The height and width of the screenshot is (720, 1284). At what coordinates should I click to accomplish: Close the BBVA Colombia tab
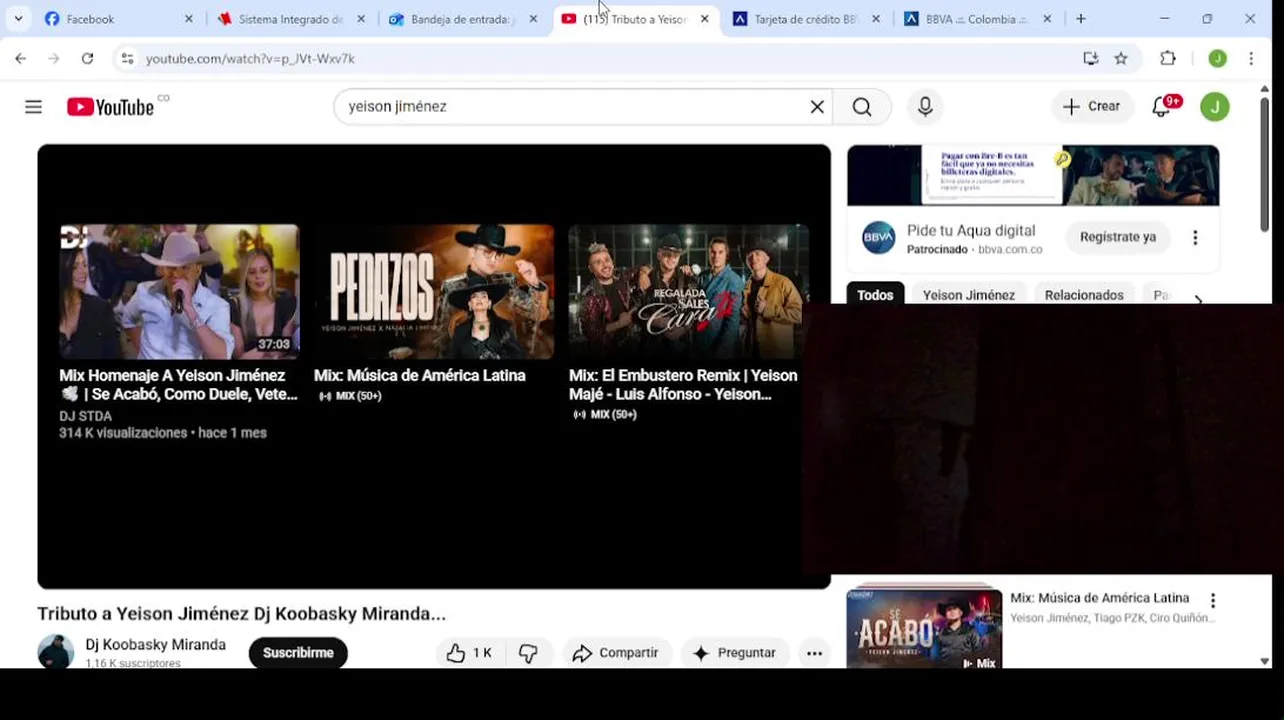pyautogui.click(x=1048, y=19)
